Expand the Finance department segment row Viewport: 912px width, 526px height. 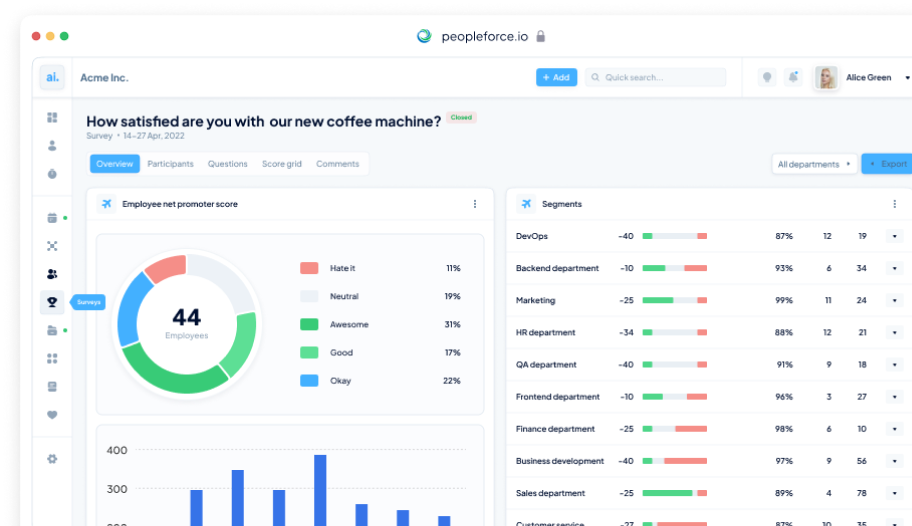[x=895, y=429]
